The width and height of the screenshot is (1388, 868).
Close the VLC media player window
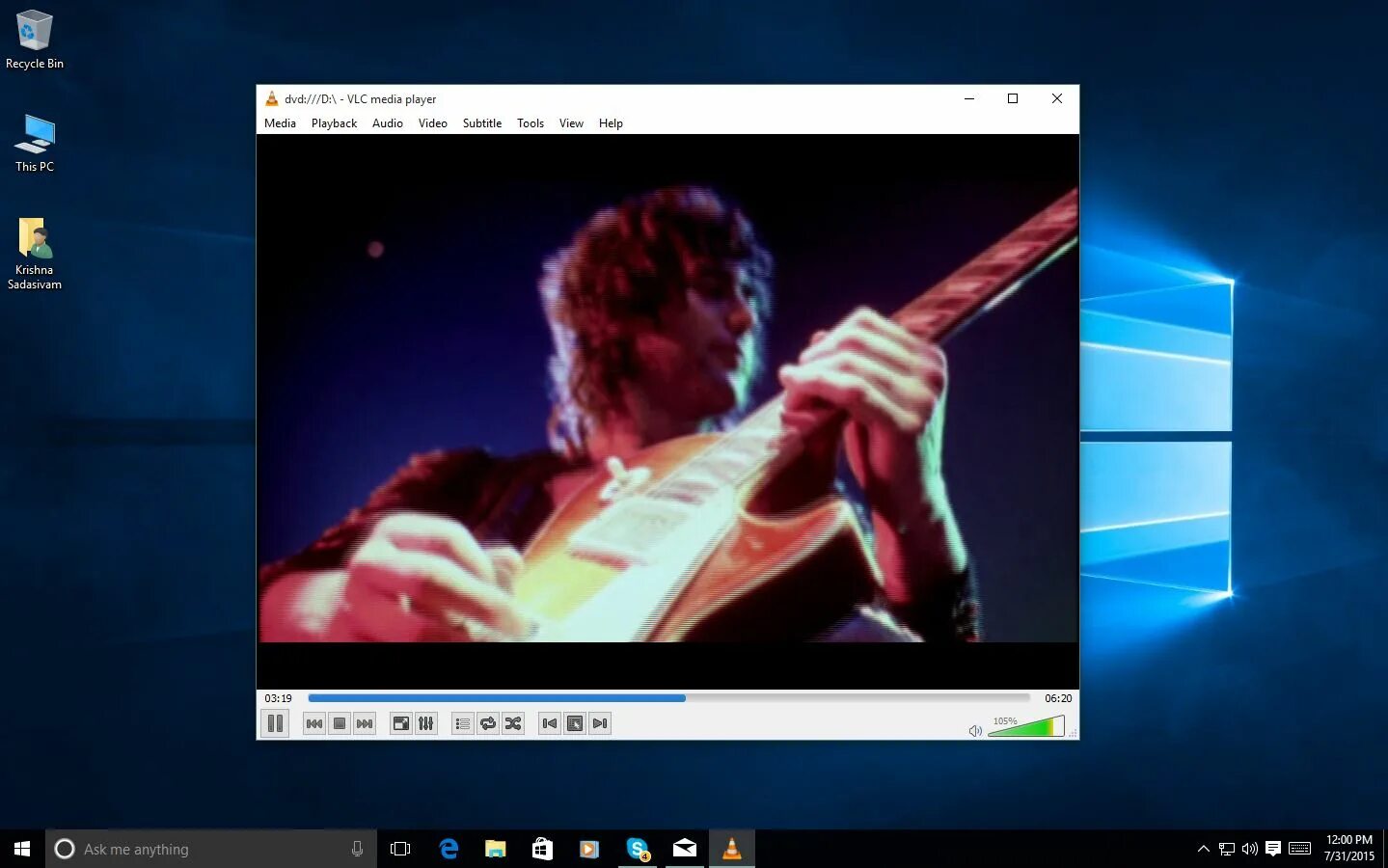click(1057, 98)
